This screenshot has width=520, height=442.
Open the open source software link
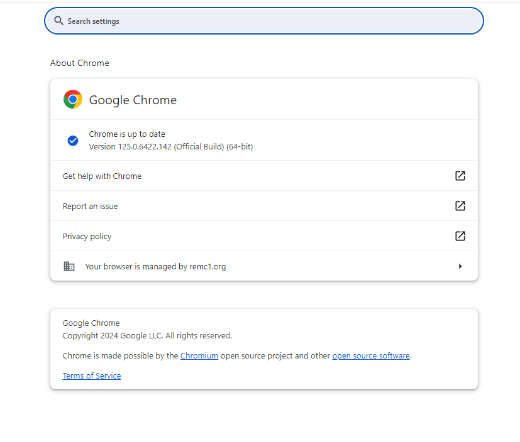[371, 356]
